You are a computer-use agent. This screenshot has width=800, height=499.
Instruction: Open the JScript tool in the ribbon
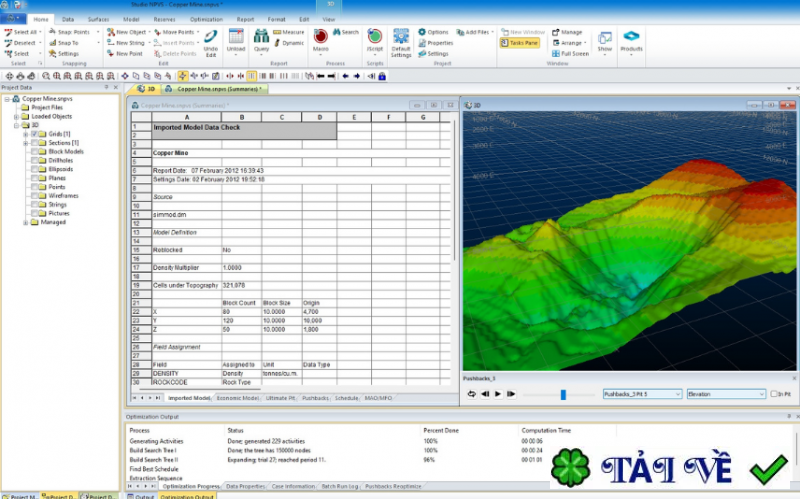coord(375,38)
